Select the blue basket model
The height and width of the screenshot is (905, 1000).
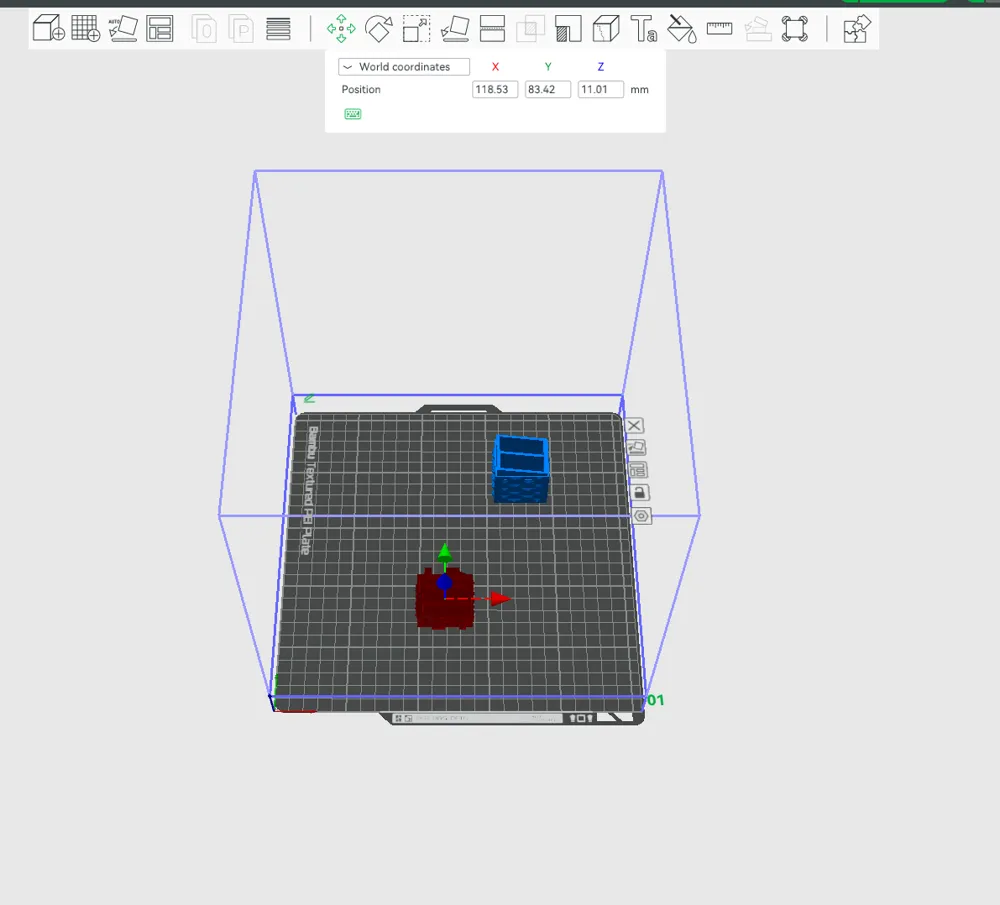pos(521,469)
